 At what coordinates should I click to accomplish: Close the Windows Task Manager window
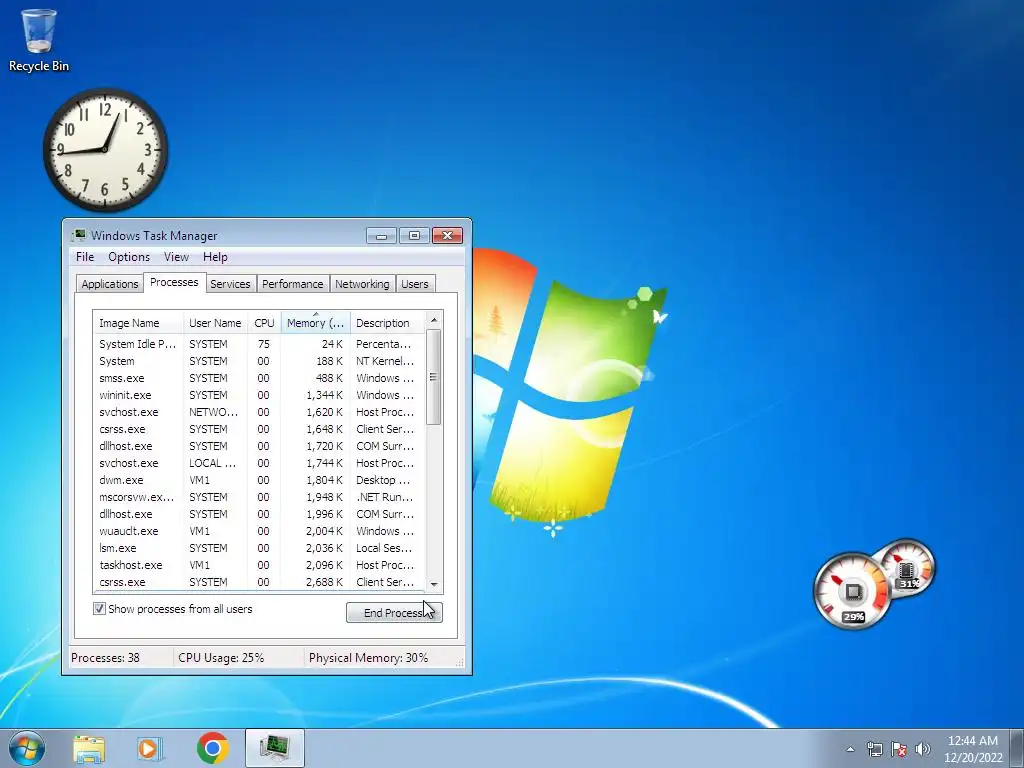[447, 235]
